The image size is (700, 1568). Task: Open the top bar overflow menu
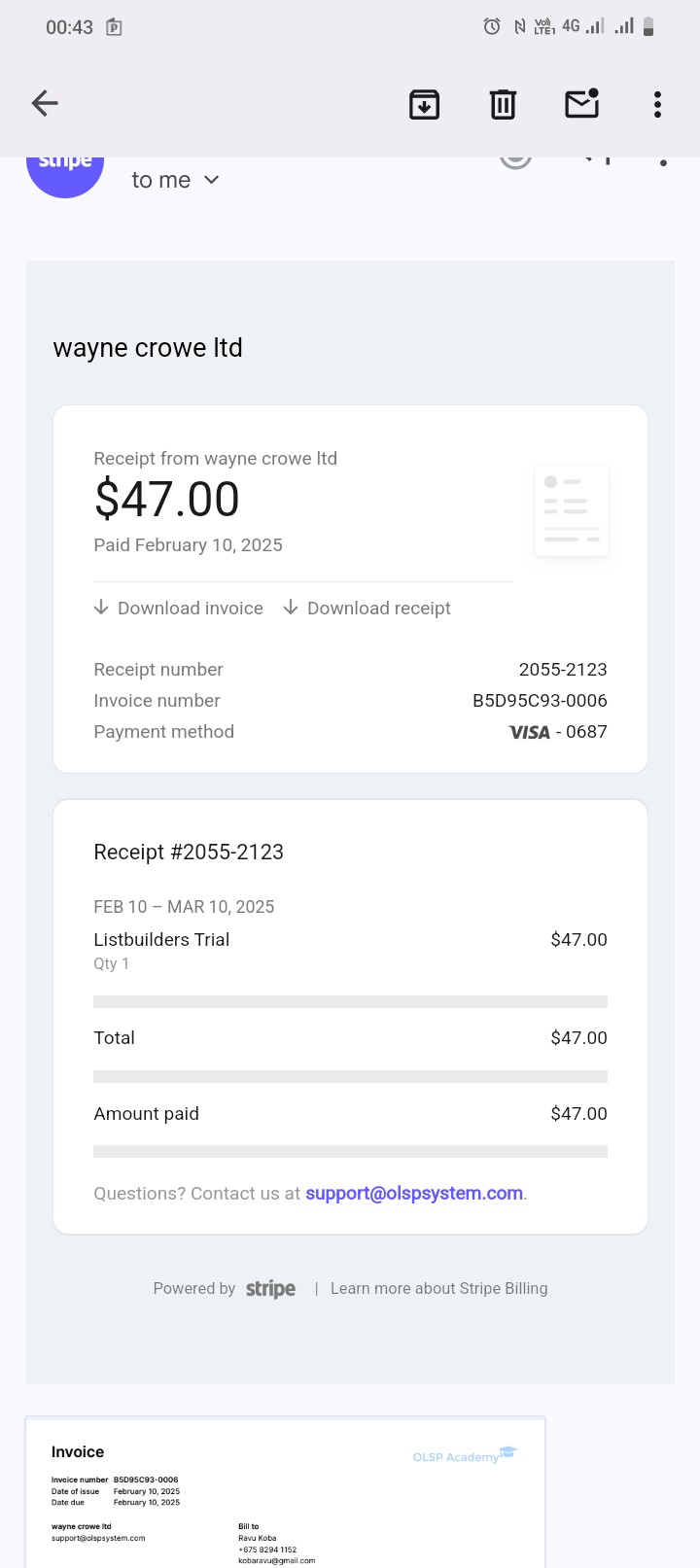(658, 104)
